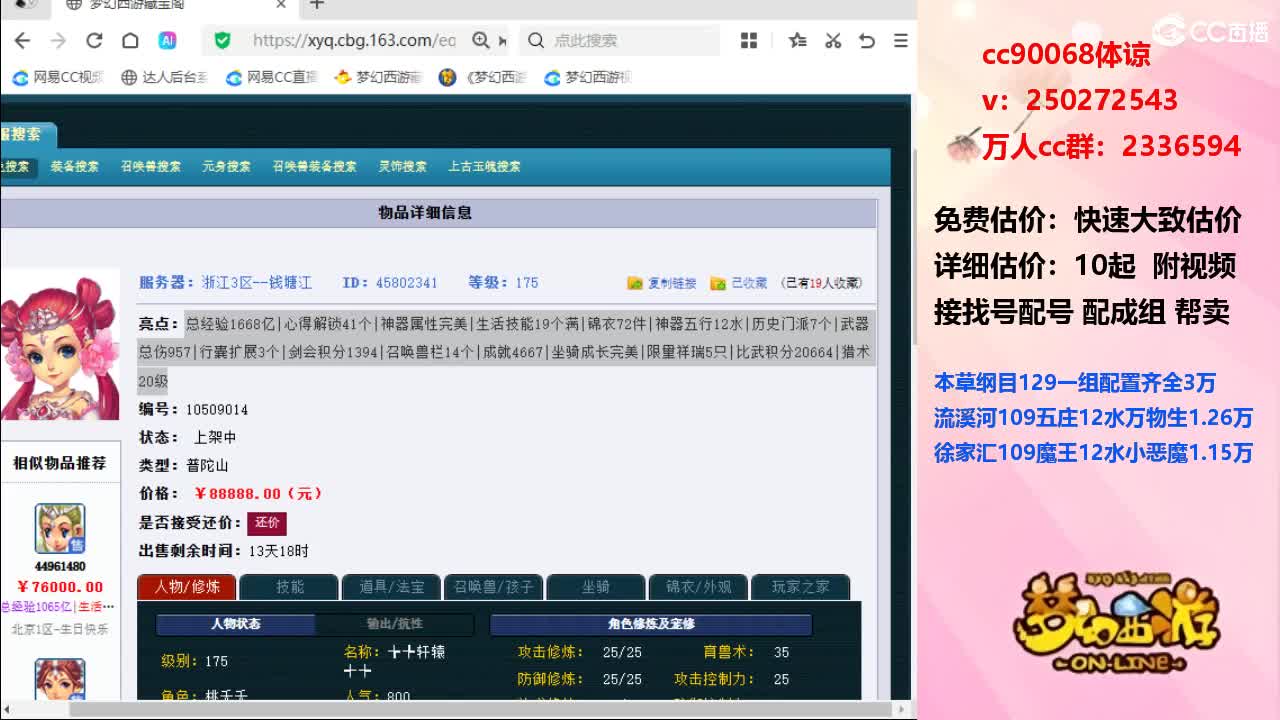1280x720 pixels.
Task: Click the price ¥88888.00（元）
Action: [259, 494]
